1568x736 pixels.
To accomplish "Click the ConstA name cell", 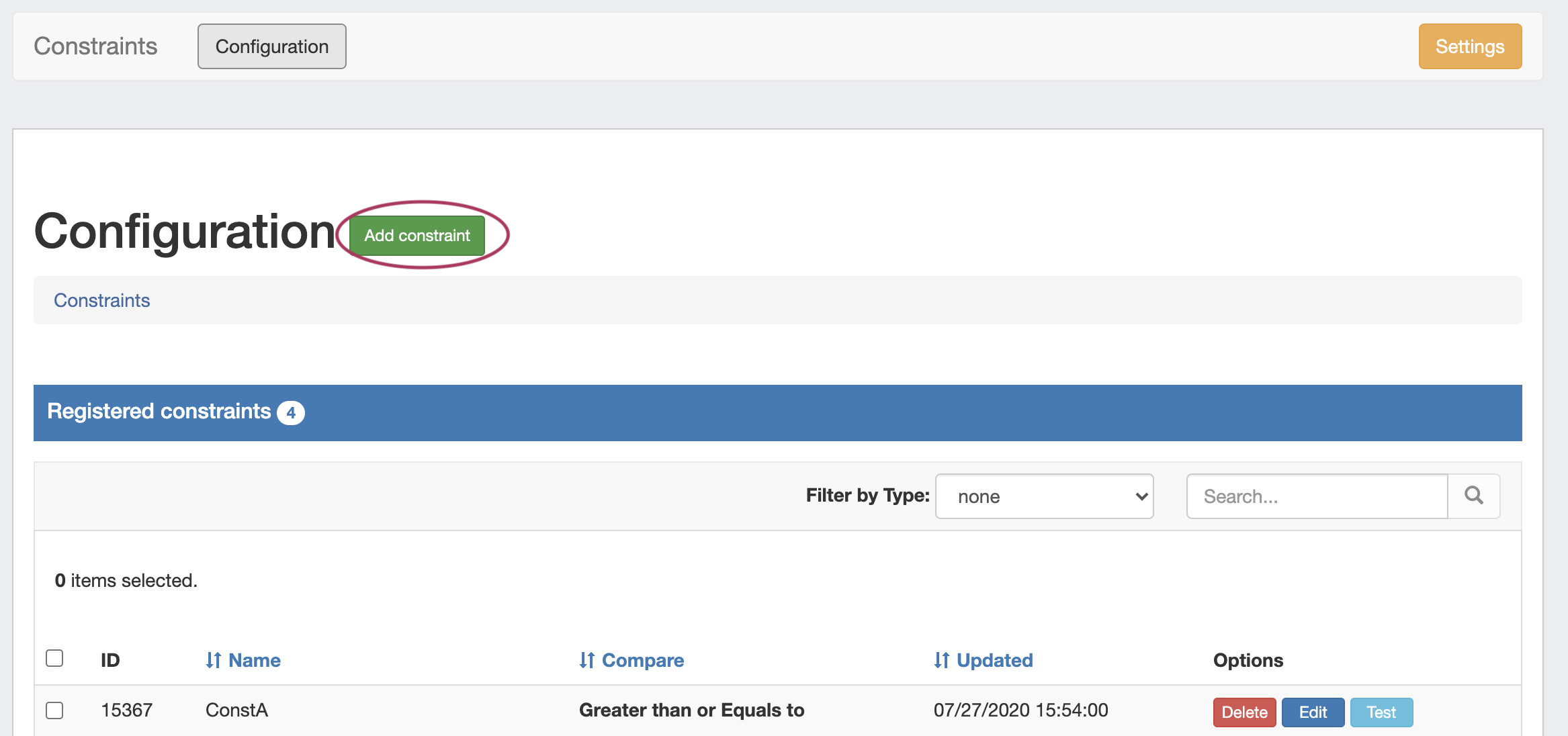I will pyautogui.click(x=236, y=710).
